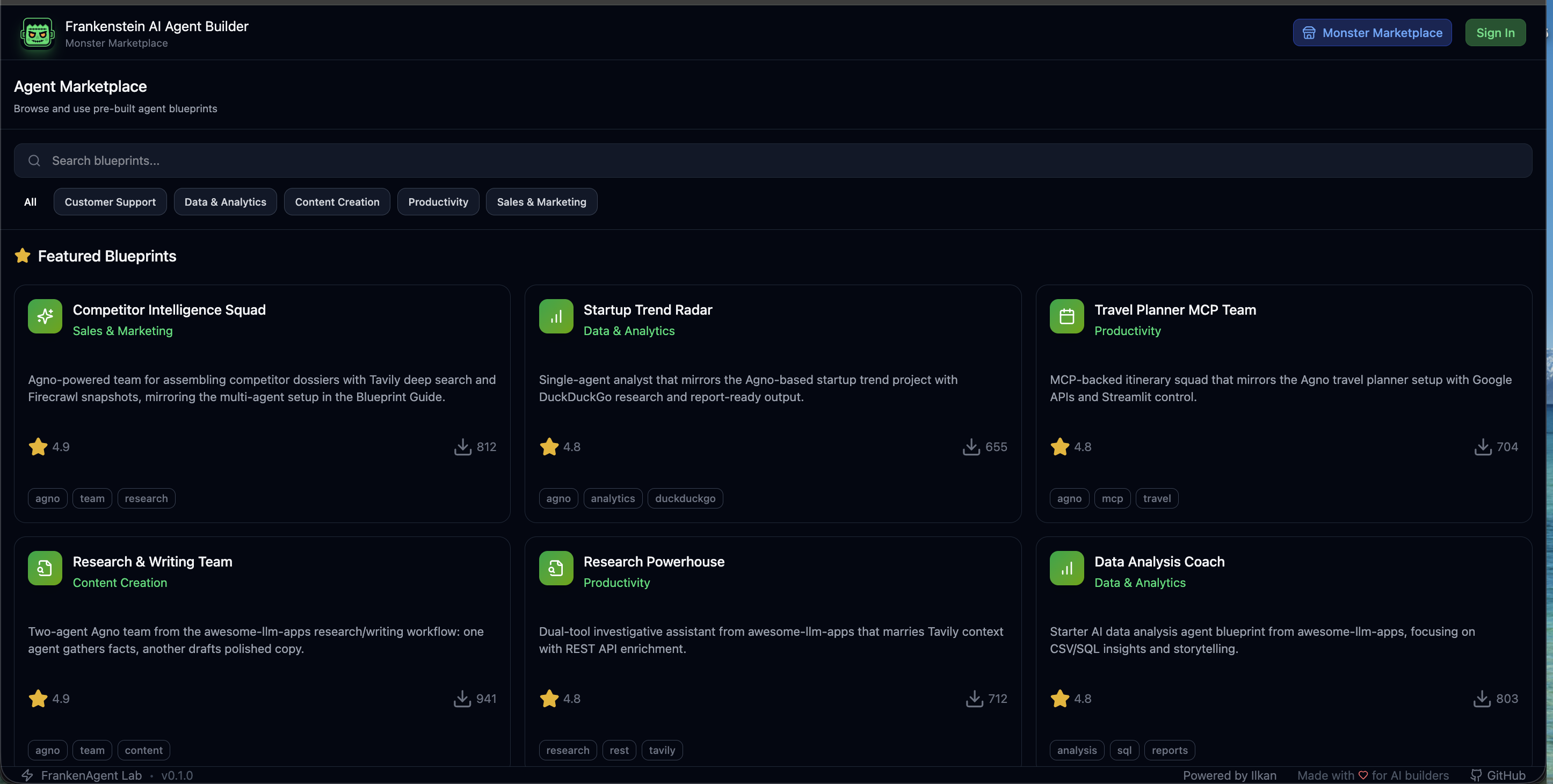
Task: Click the Travel Planner calendar icon
Action: [1066, 316]
